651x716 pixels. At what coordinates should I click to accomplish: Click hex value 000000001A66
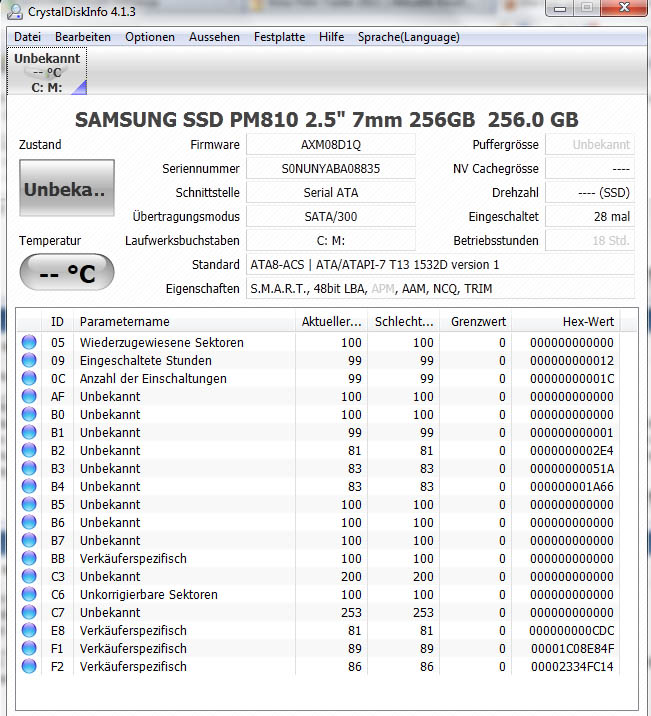(x=572, y=487)
